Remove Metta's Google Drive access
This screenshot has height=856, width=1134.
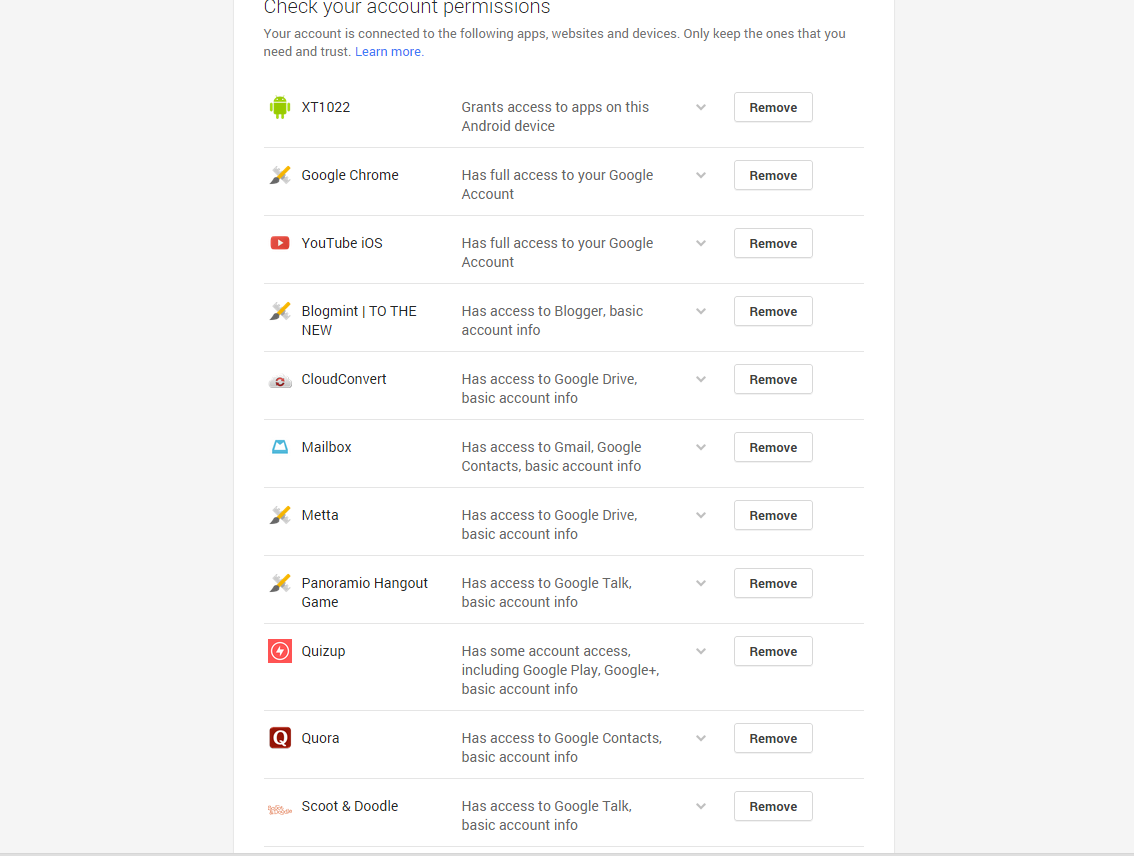(x=773, y=515)
